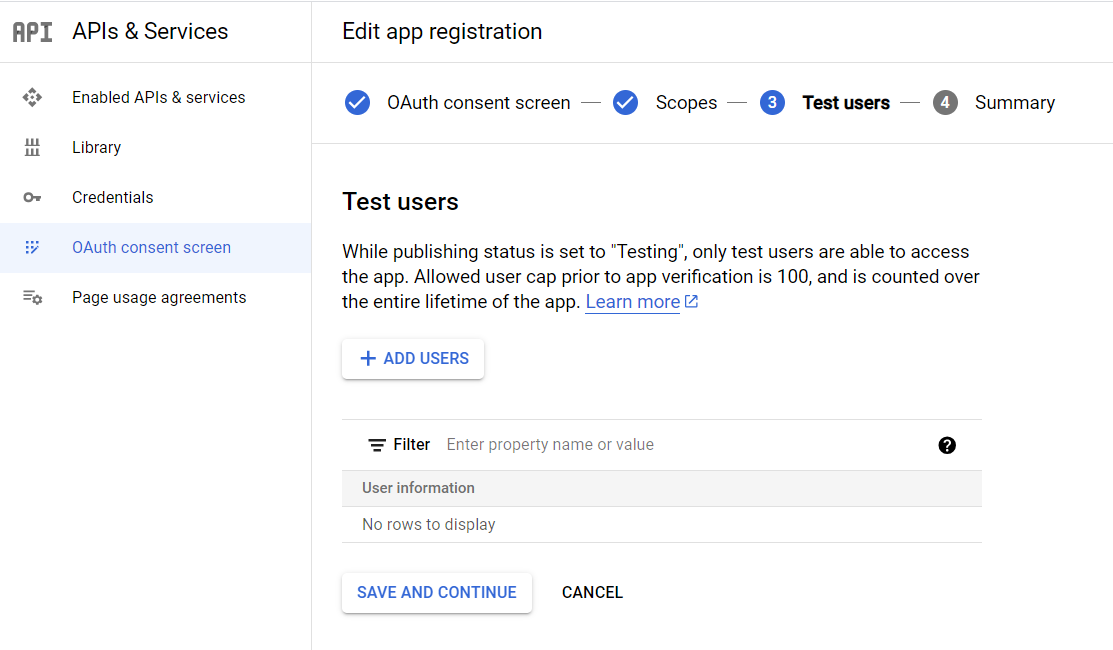Click the OAuth consent screen step checkmark
Screen dimensions: 1113x650
(357, 103)
